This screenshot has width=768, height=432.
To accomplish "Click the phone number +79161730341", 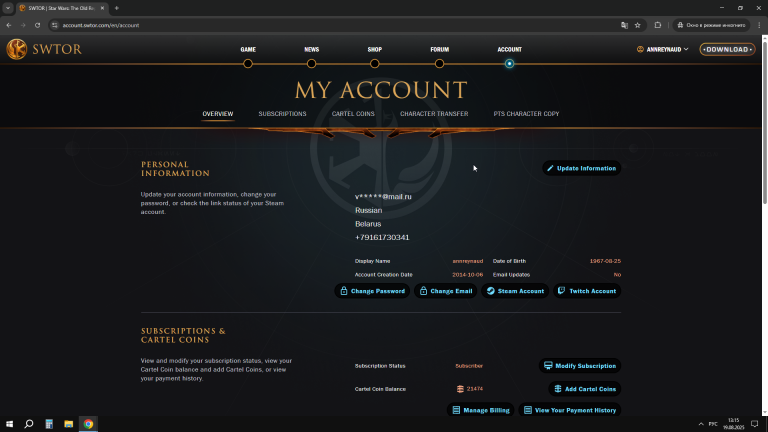I will 382,237.
